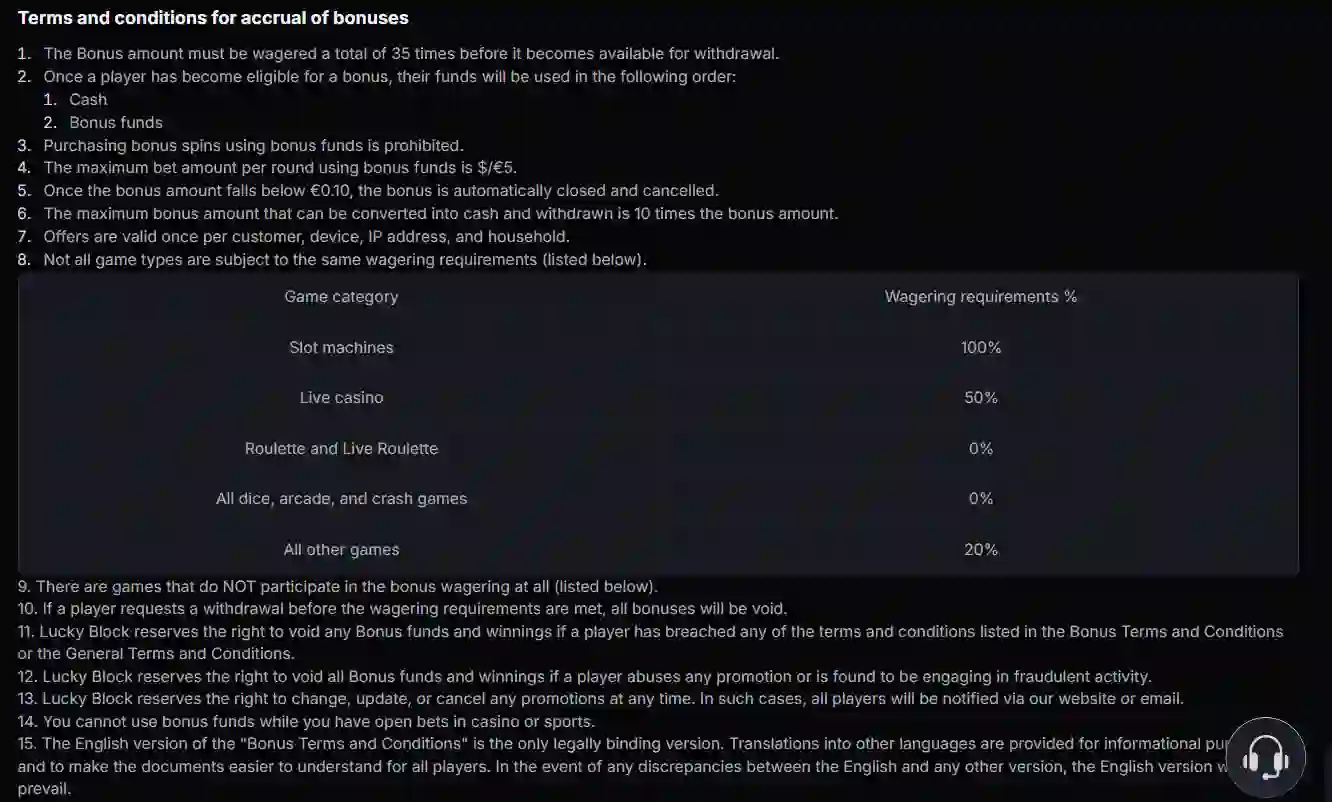Click the 'Cash' sub-list item
This screenshot has height=802, width=1332.
pyautogui.click(x=88, y=99)
